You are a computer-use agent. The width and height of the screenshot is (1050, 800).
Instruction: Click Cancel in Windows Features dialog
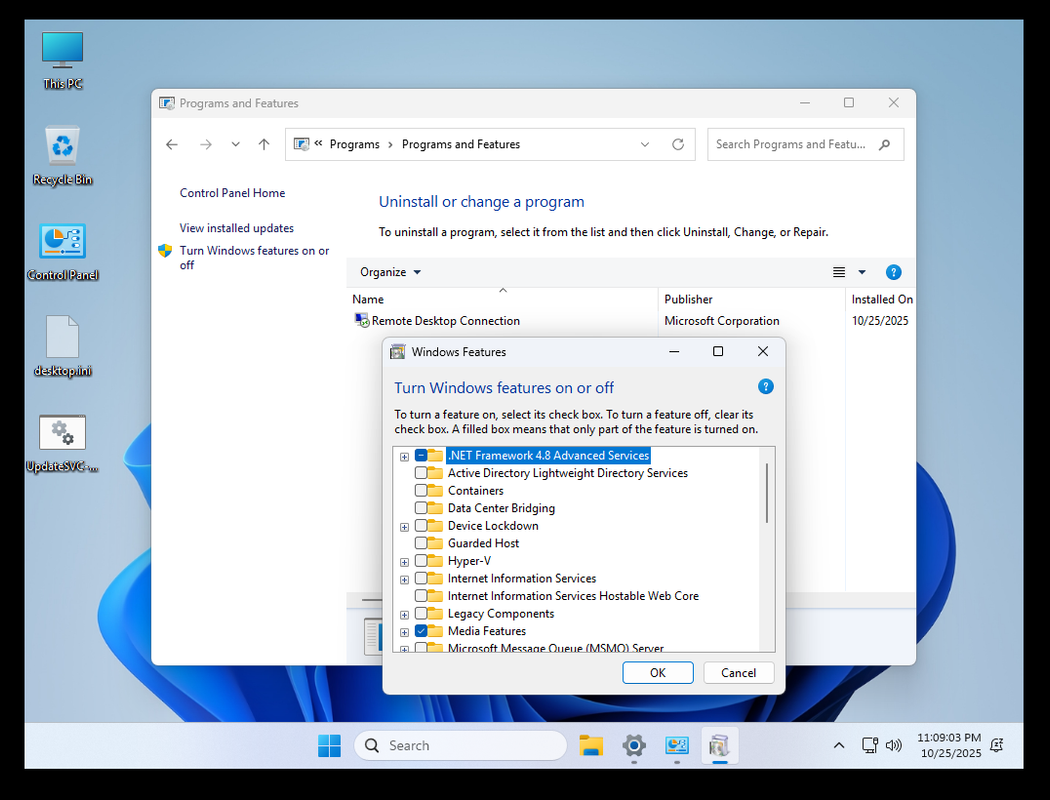739,672
